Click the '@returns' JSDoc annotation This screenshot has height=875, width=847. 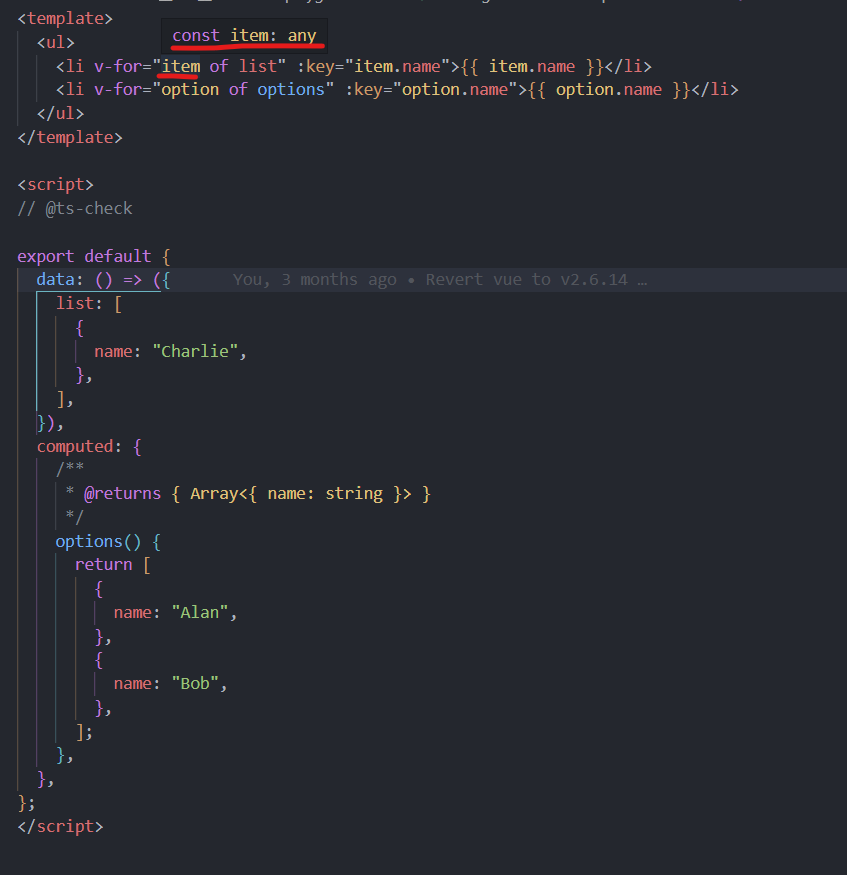click(x=121, y=493)
